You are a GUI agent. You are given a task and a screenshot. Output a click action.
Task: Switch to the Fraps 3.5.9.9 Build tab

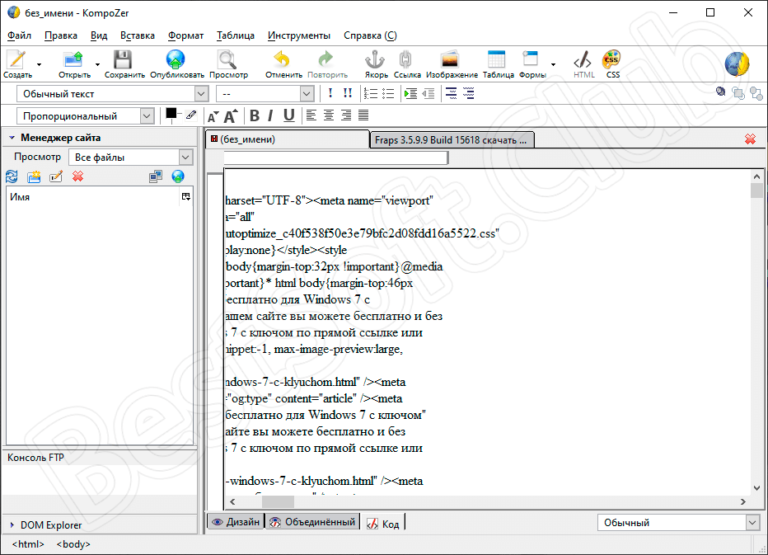452,140
